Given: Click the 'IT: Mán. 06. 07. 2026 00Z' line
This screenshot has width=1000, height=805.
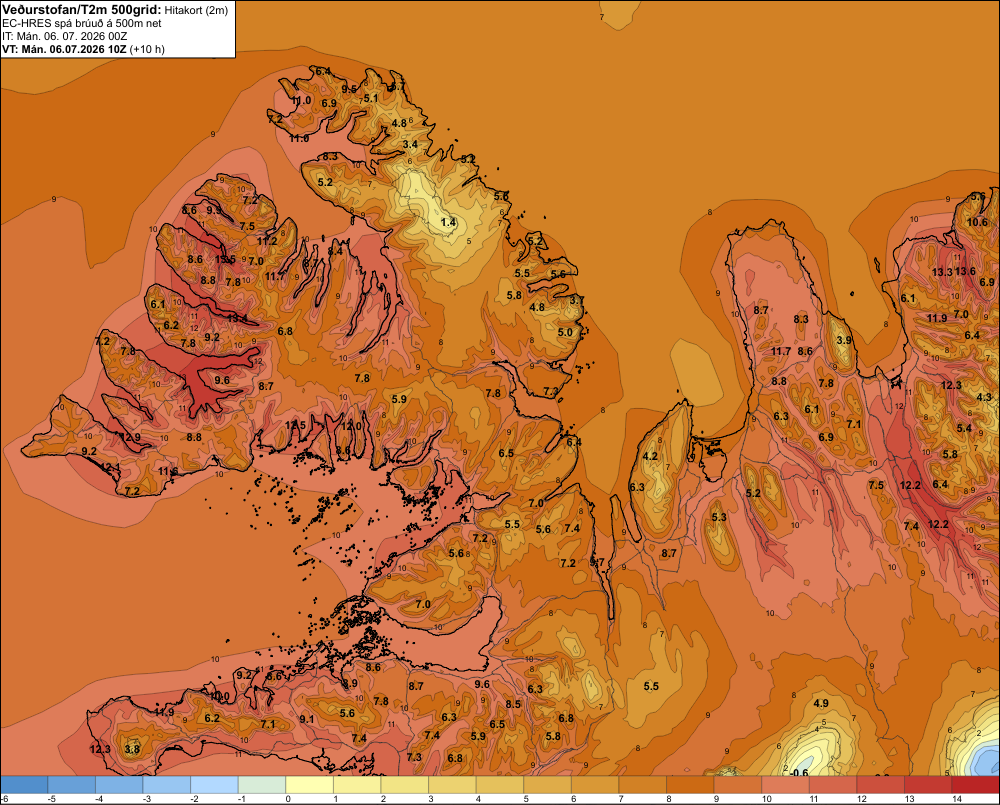Looking at the screenshot, I should point(64,36).
